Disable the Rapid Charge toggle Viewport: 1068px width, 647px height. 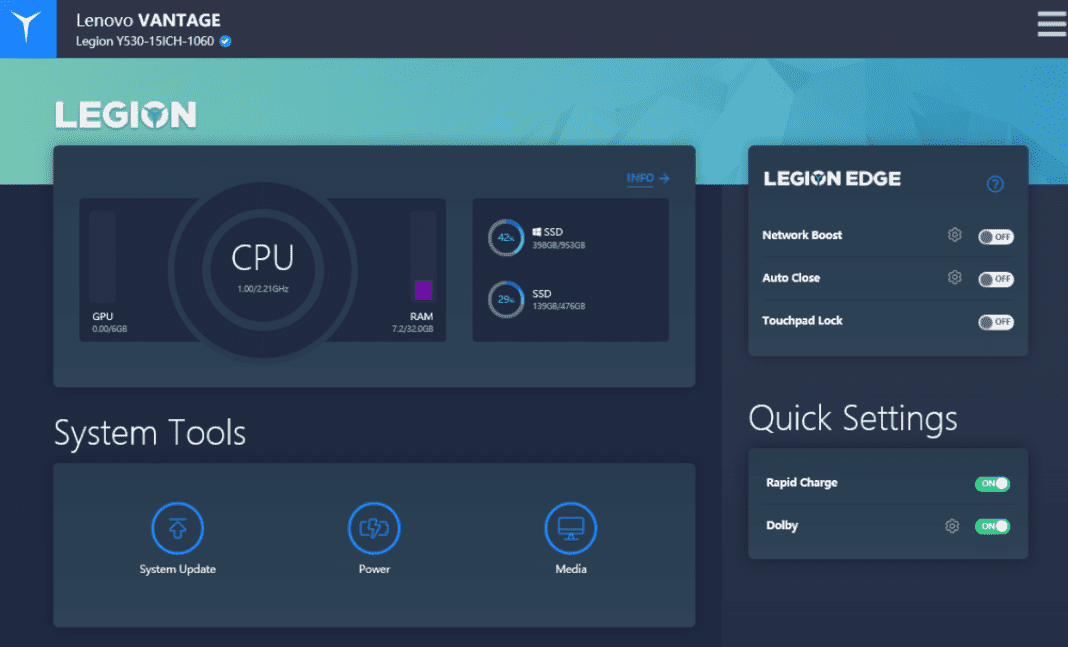992,484
